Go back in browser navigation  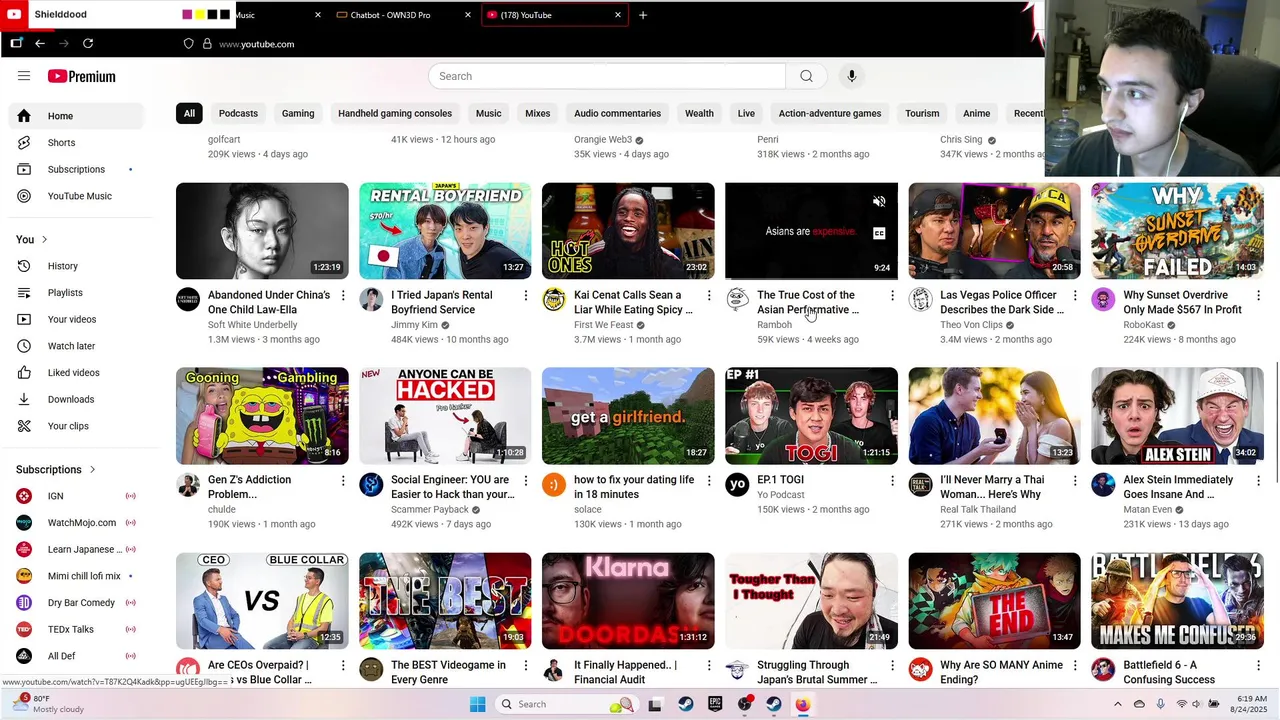click(x=40, y=43)
